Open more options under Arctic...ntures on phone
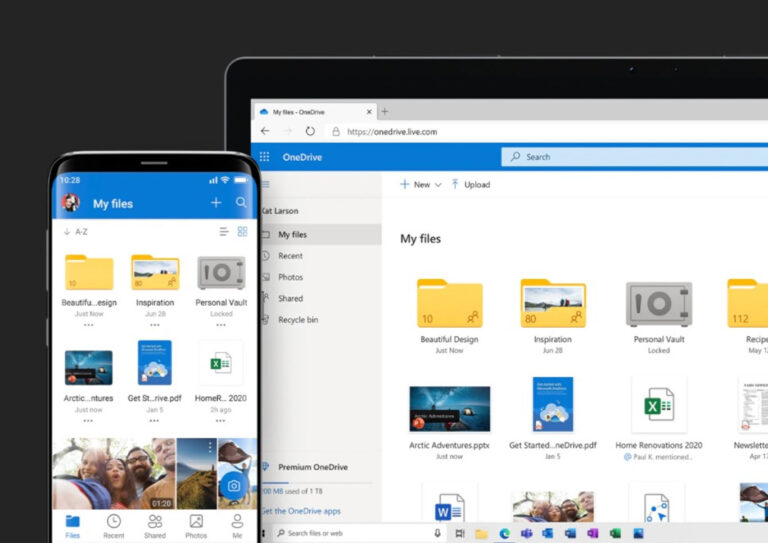 pos(89,421)
